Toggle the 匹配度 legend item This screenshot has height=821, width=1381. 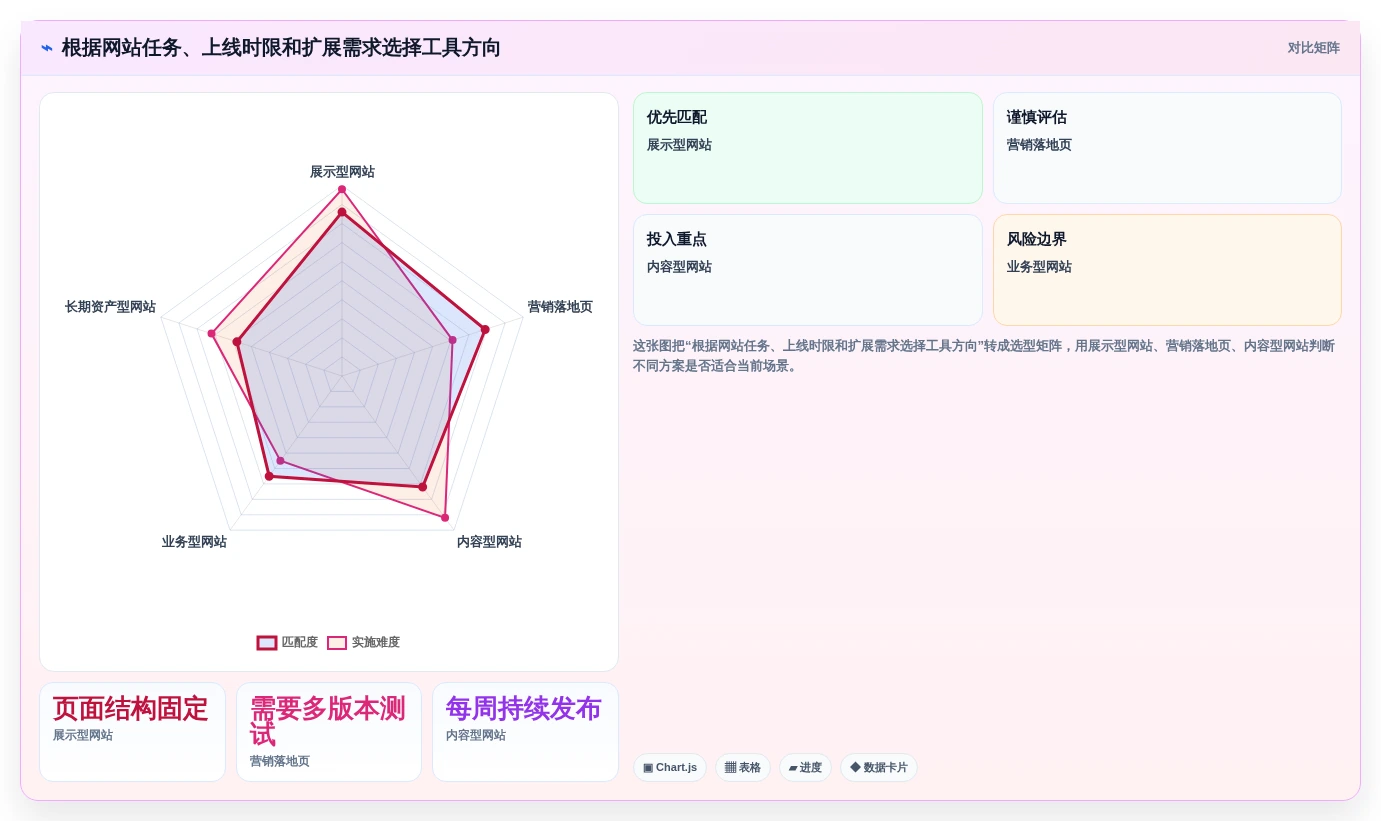pyautogui.click(x=287, y=642)
